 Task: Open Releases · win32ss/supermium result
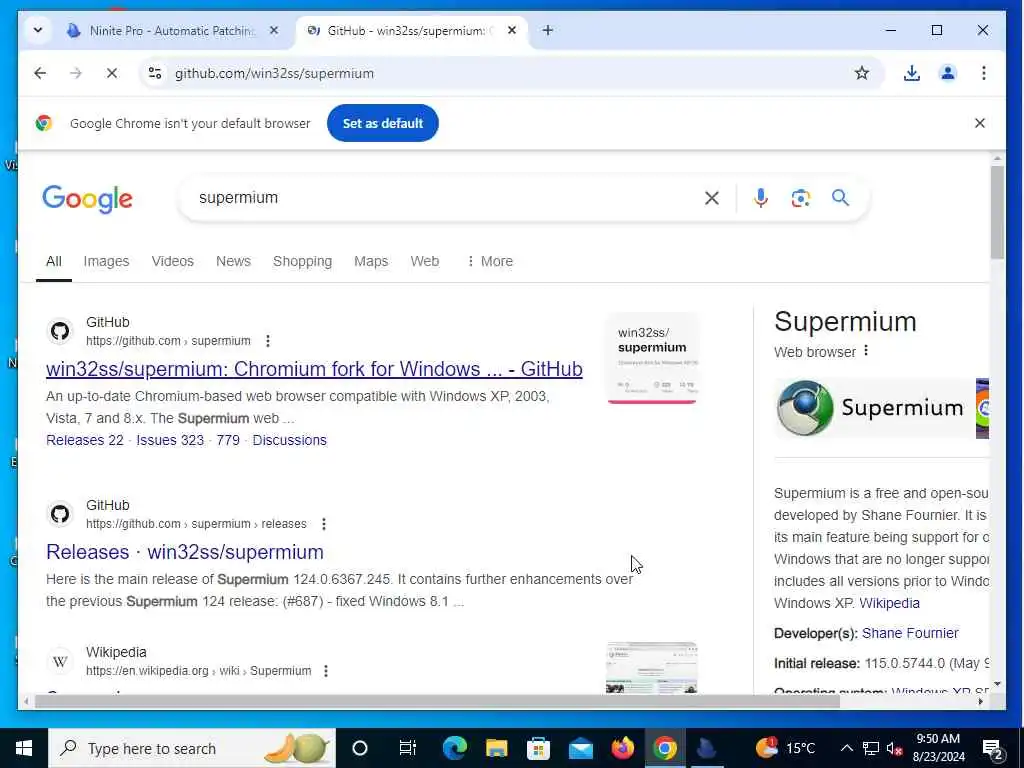coord(185,552)
